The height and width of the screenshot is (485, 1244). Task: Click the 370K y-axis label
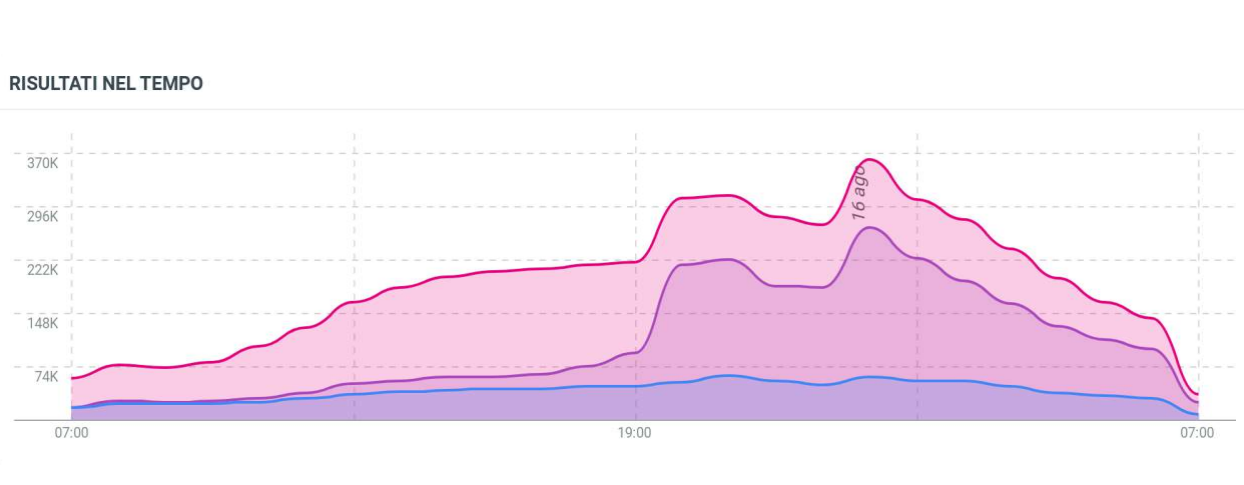[x=41, y=163]
